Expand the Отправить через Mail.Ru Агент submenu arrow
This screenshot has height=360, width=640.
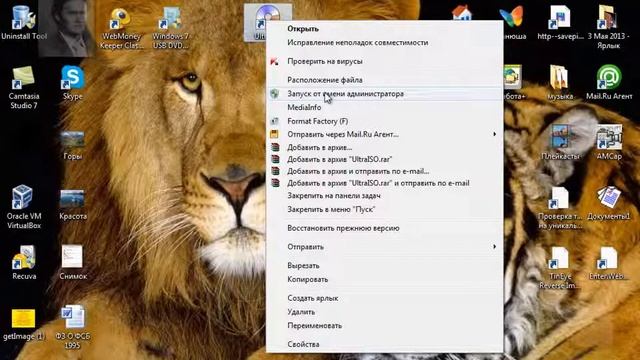[x=494, y=134]
